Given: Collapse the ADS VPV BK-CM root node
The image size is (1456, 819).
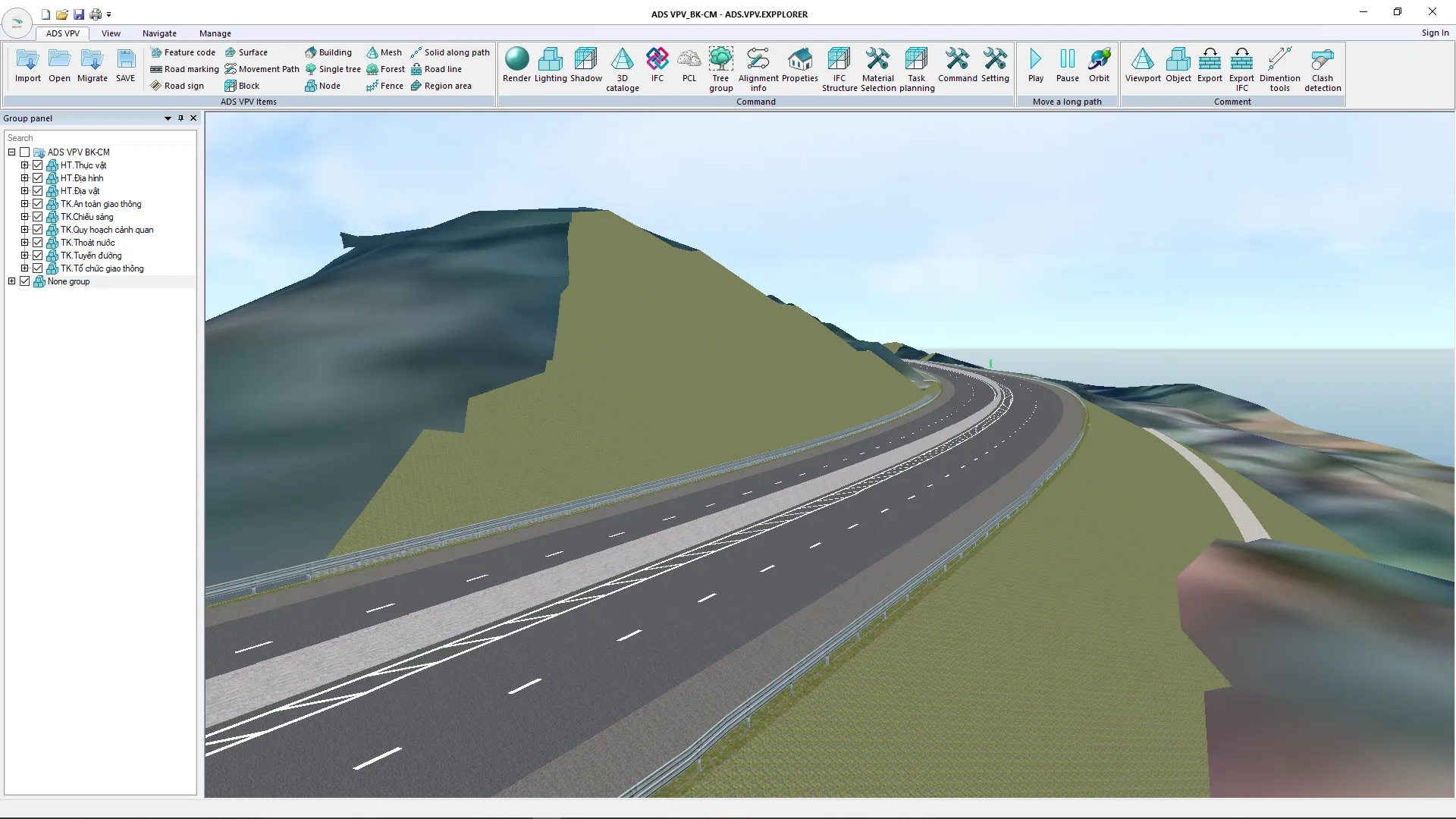Looking at the screenshot, I should pyautogui.click(x=11, y=152).
